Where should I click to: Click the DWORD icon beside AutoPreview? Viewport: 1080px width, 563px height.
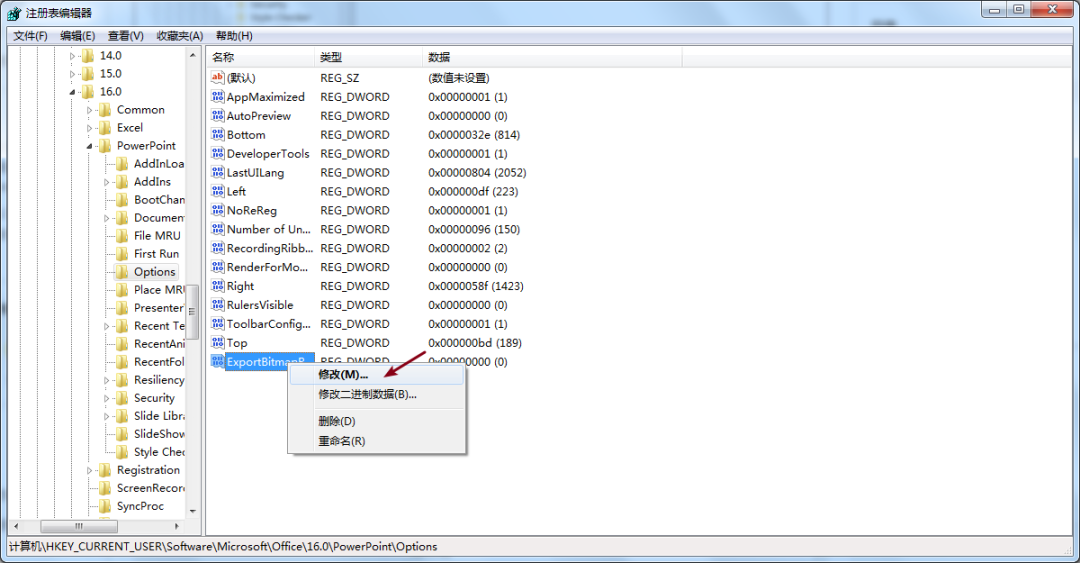pyautogui.click(x=218, y=115)
